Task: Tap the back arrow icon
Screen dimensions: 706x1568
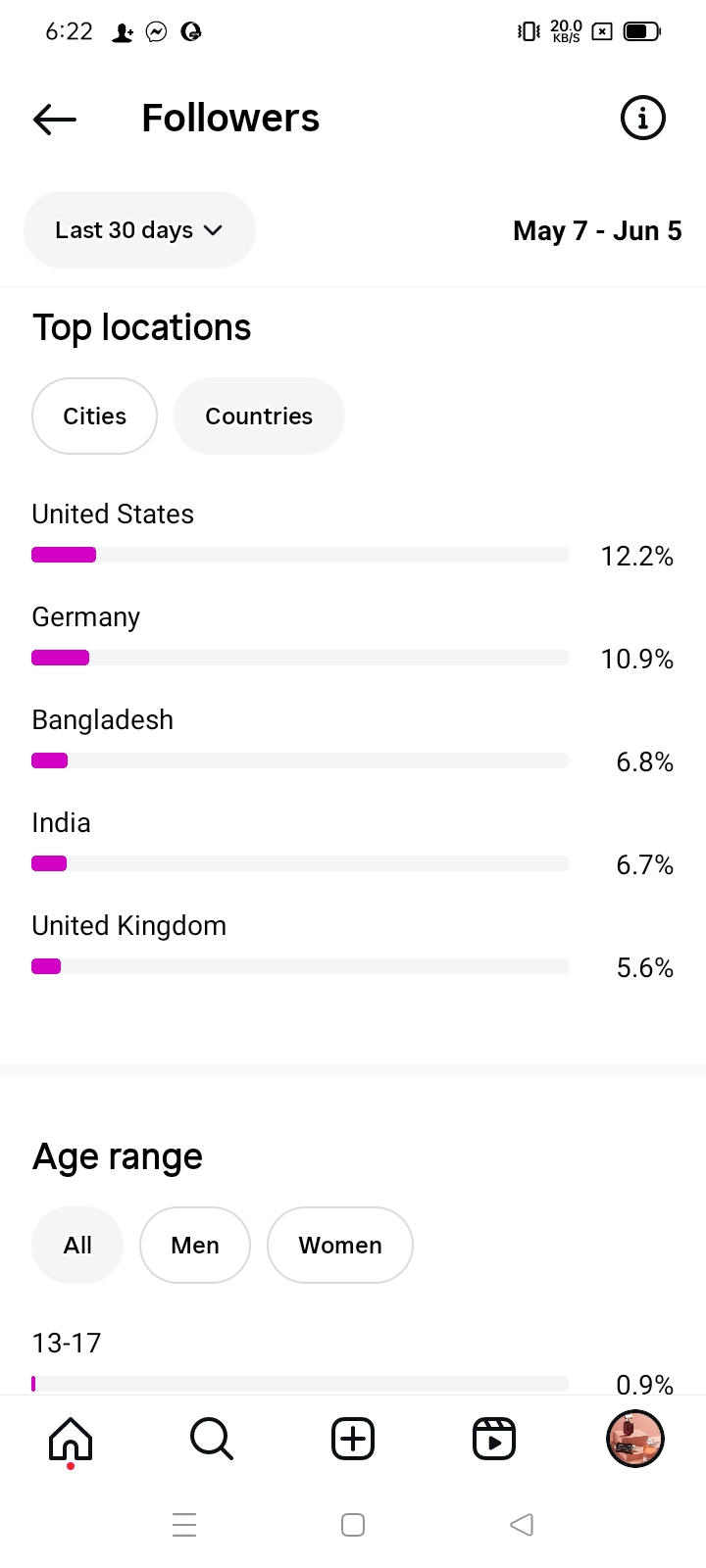Action: click(x=55, y=120)
